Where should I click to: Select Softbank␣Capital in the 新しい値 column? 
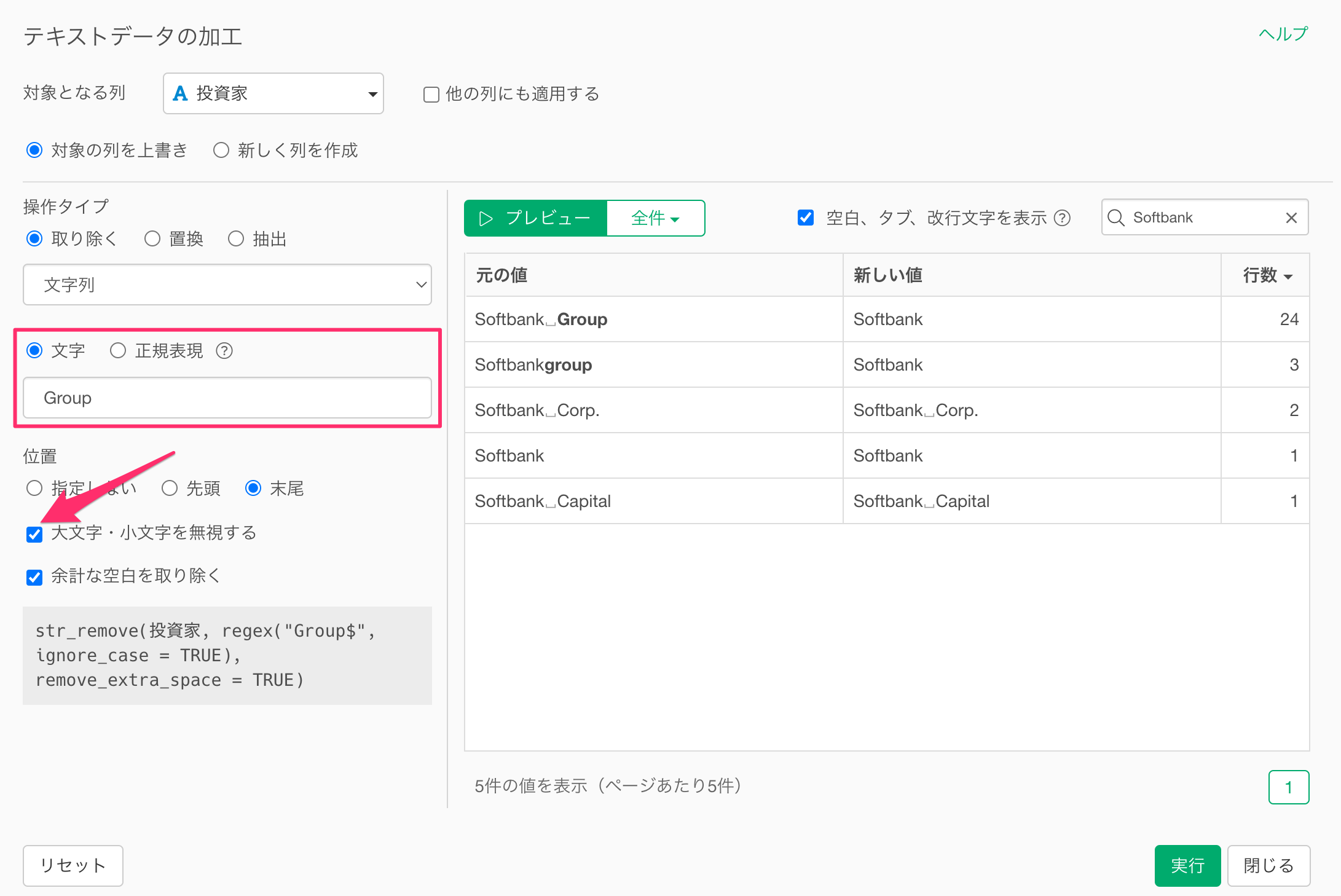[1032, 501]
